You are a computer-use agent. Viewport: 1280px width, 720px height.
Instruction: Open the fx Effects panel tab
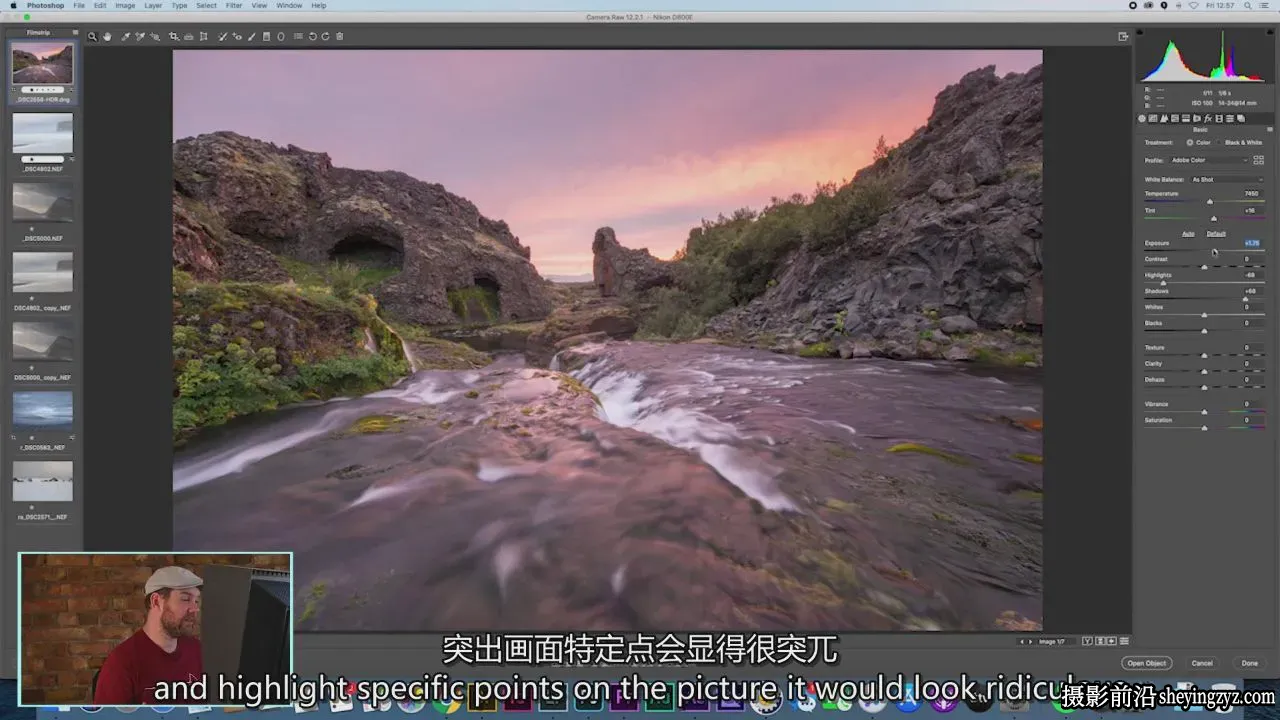(1208, 118)
